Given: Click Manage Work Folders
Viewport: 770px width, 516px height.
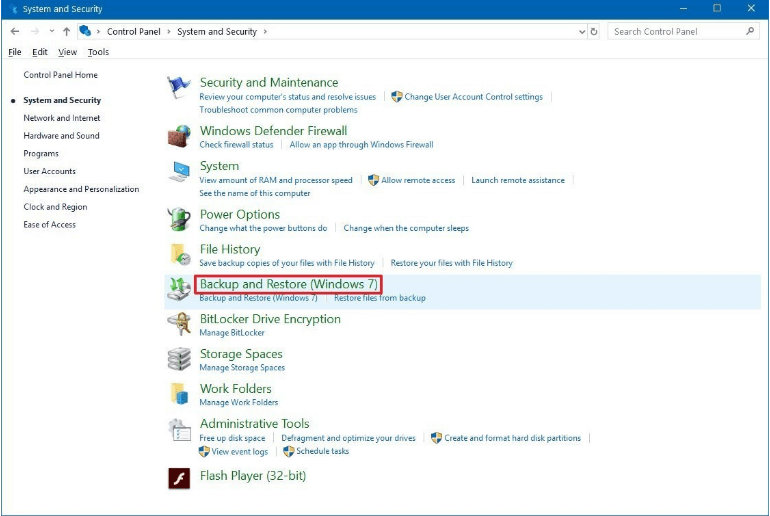Looking at the screenshot, I should 238,402.
